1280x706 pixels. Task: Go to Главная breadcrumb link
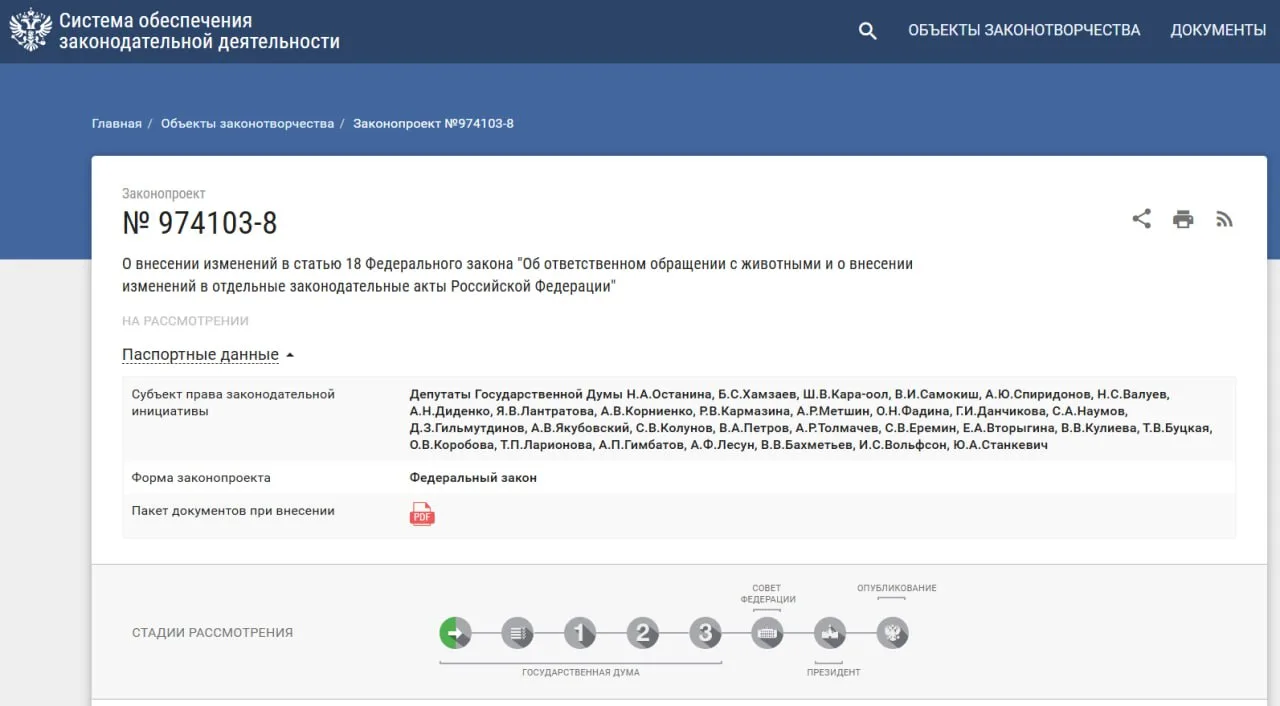pos(116,124)
